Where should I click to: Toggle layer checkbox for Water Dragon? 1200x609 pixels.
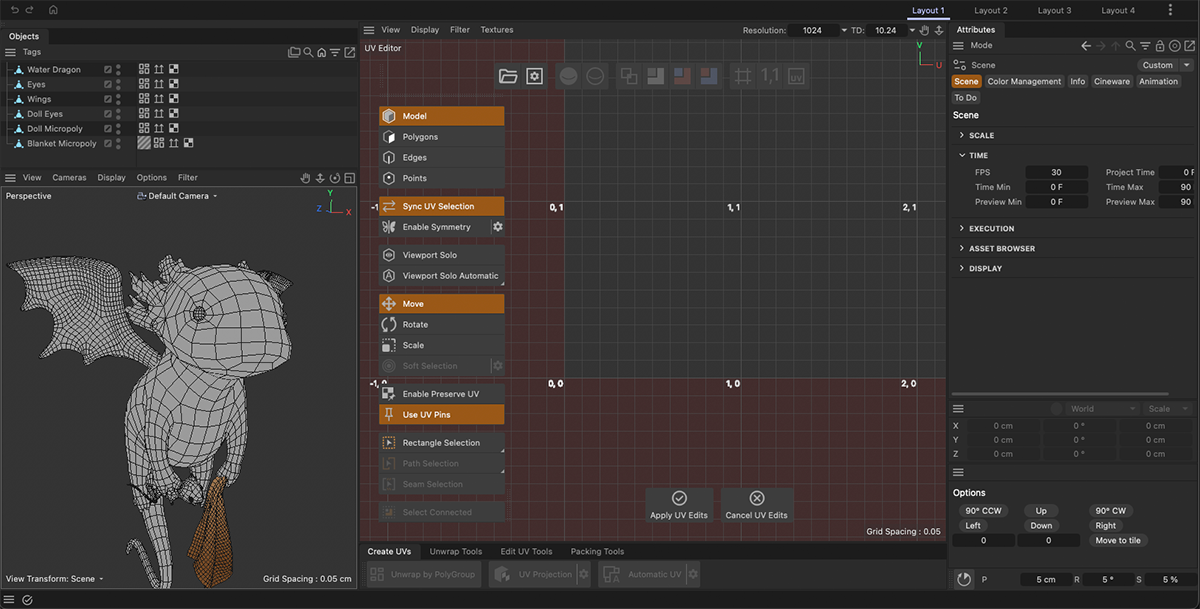[108, 70]
